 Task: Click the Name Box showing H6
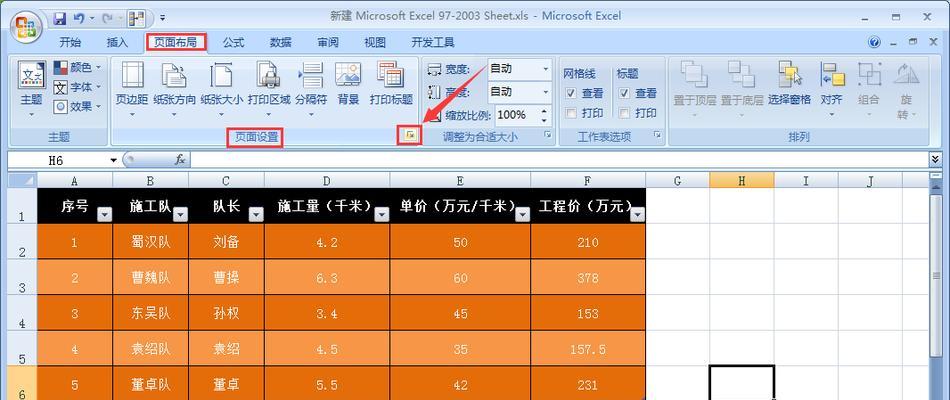pos(56,160)
